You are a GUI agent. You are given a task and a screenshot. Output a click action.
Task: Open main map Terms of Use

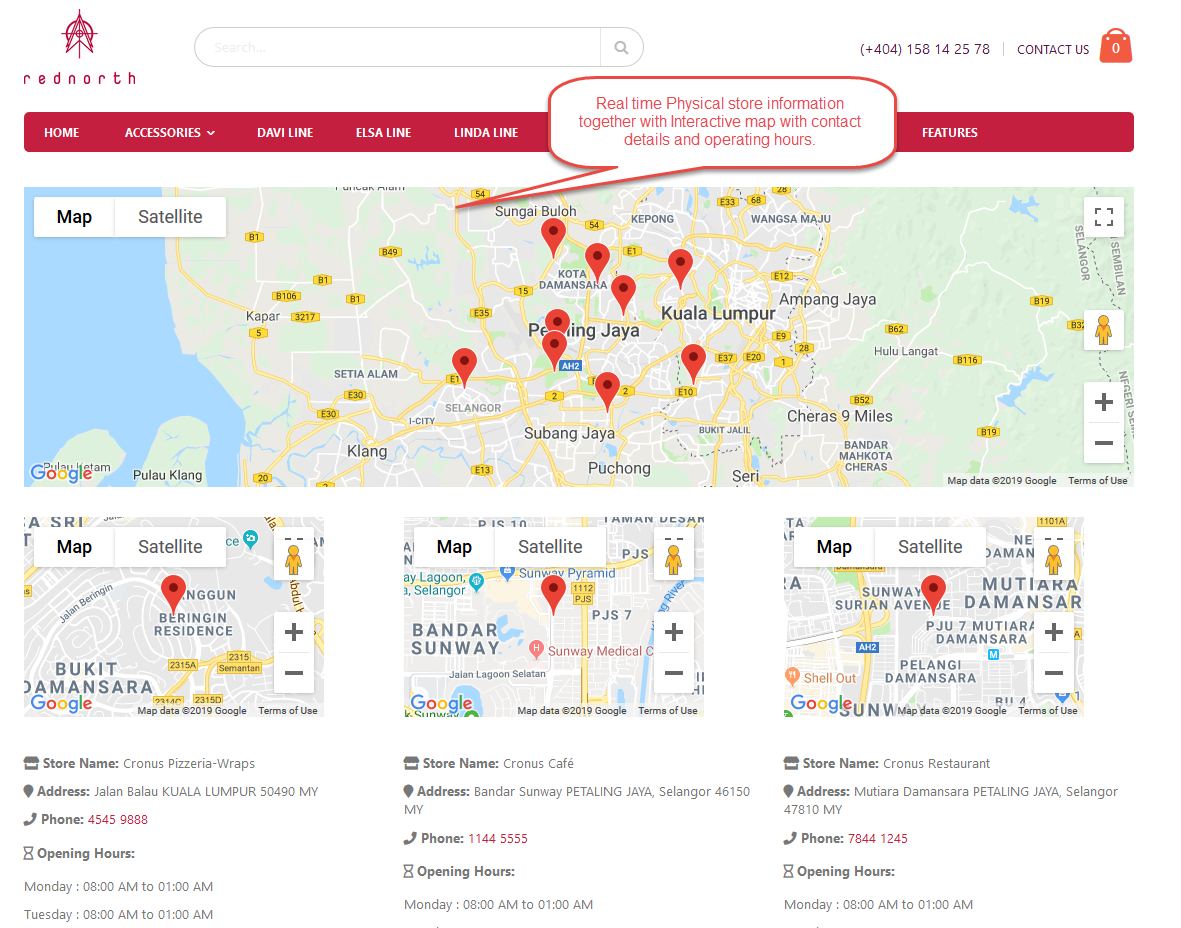pyautogui.click(x=1097, y=481)
